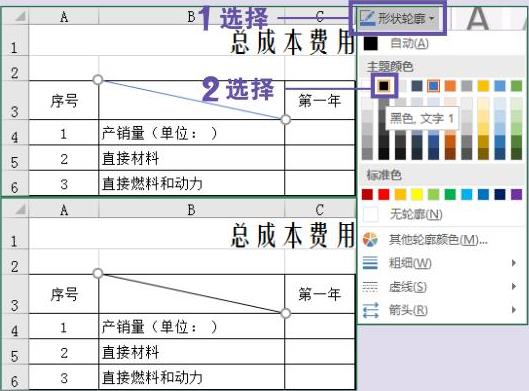Choose the orange theme color swatch
Screen dimensions: 529x391
pyautogui.click(x=450, y=86)
